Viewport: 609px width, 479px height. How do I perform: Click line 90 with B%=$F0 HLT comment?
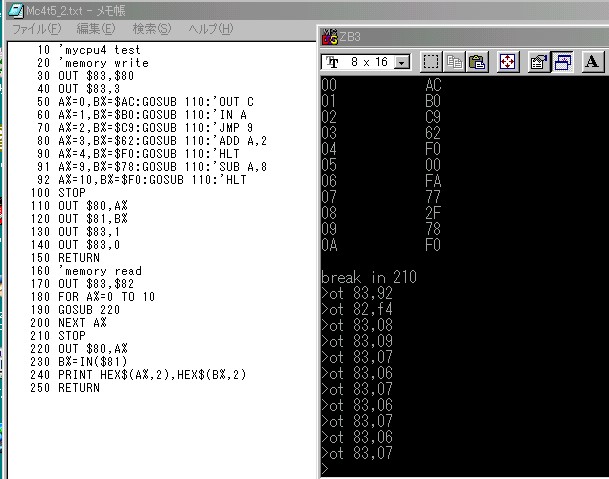[x=138, y=154]
